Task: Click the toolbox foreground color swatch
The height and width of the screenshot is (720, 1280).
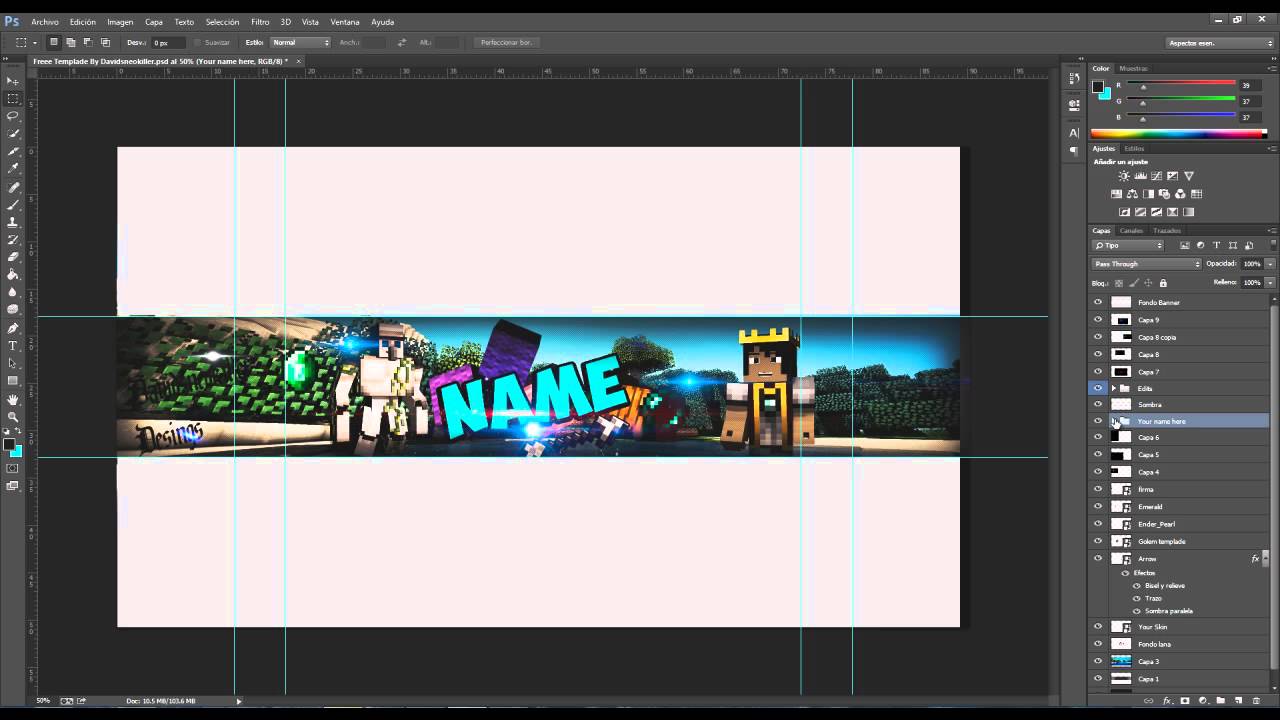Action: click(x=9, y=444)
